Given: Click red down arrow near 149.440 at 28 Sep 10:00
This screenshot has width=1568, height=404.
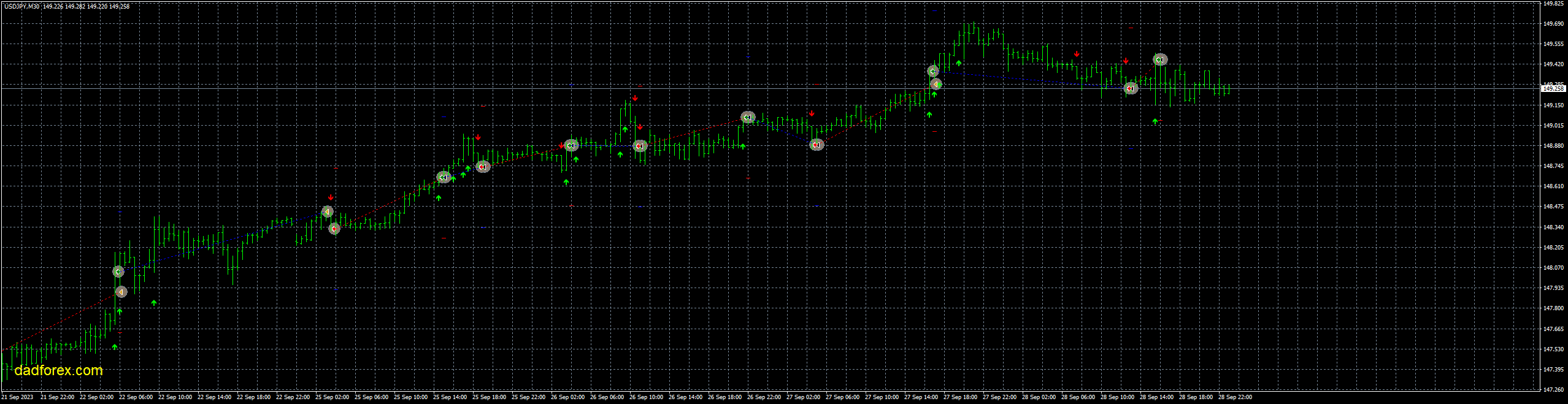Looking at the screenshot, I should click(x=1126, y=61).
